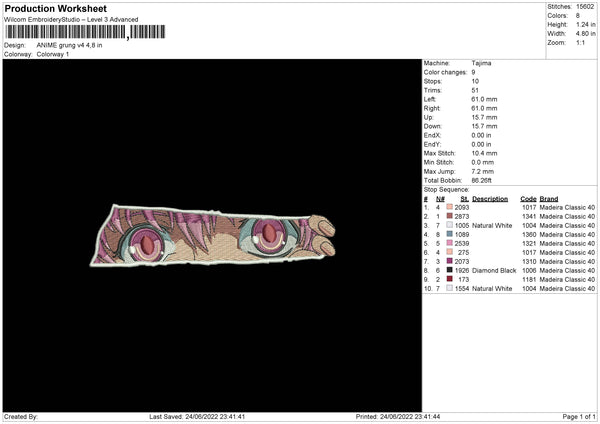Click stitch count 275 in stop 6
Viewport: 600px width, 424px height.
click(x=463, y=253)
